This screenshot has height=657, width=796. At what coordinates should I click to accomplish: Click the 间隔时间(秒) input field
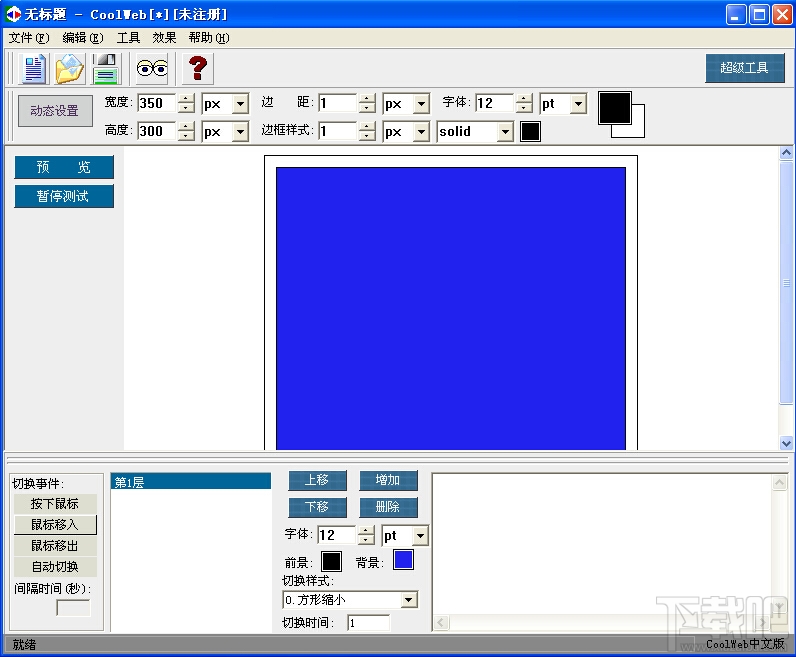pos(74,608)
